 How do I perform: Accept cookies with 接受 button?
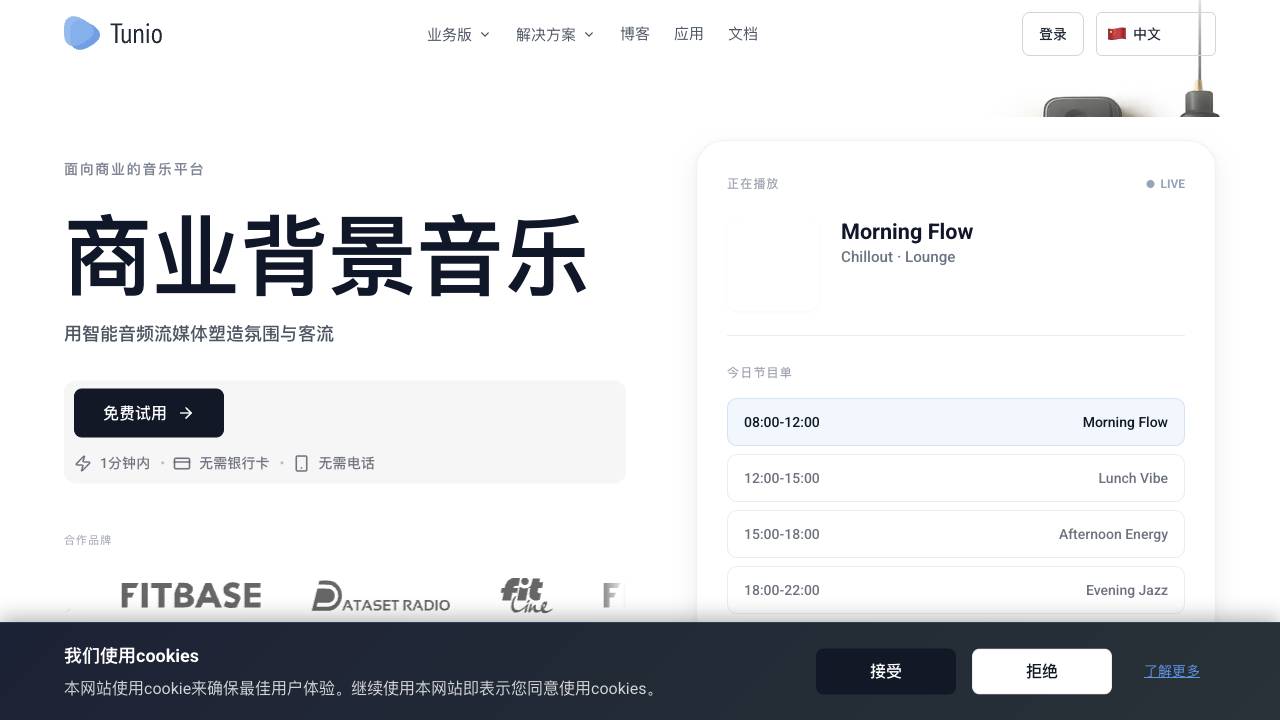(x=886, y=671)
